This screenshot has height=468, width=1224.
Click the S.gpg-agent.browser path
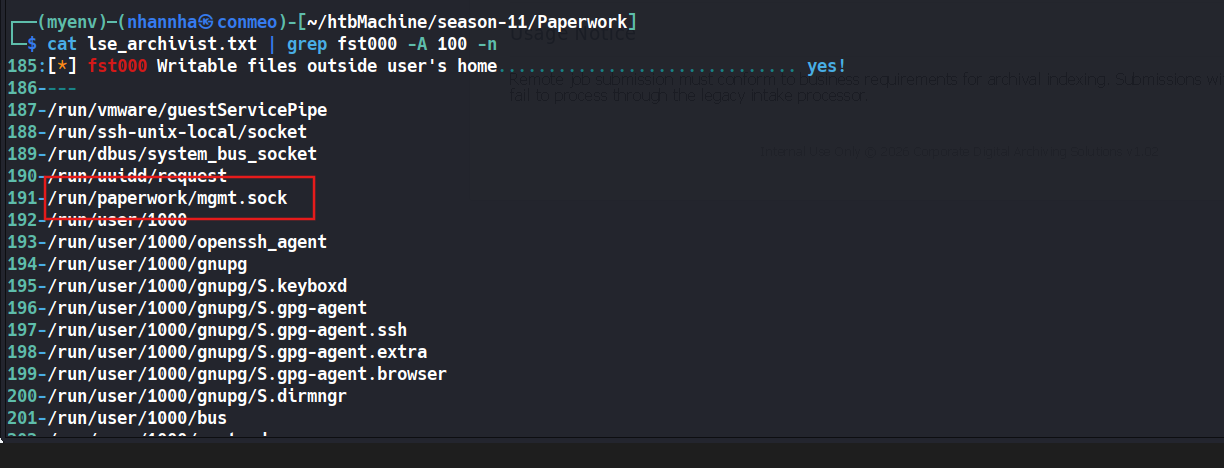click(x=247, y=374)
